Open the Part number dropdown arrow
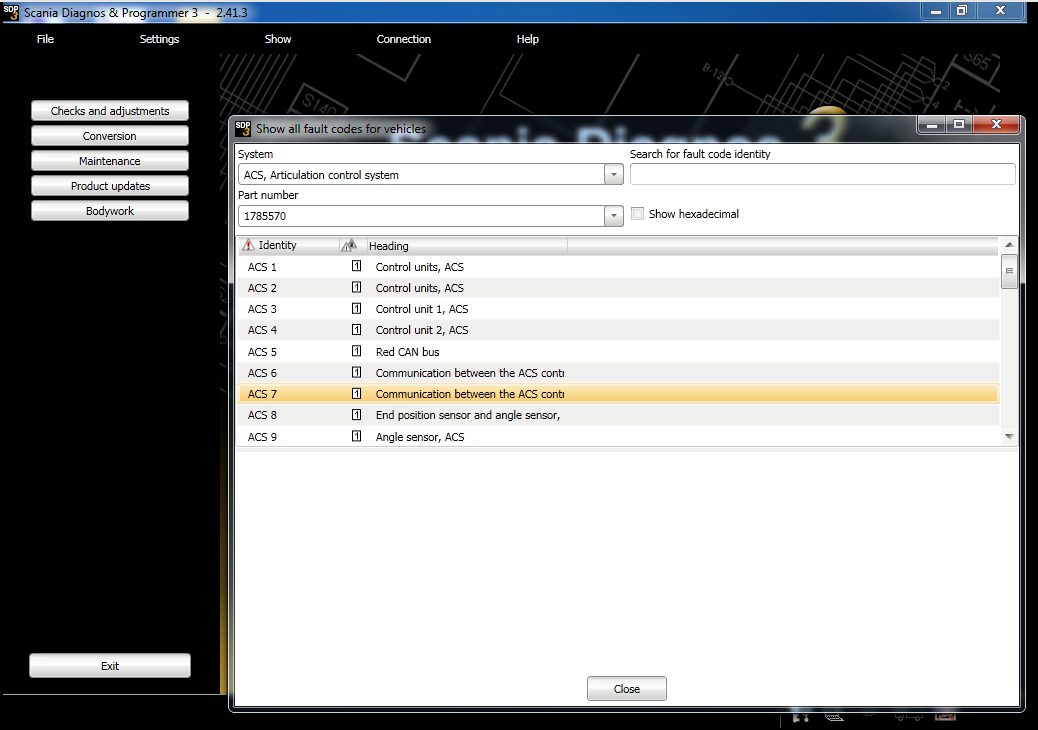This screenshot has width=1038, height=730. click(x=614, y=216)
